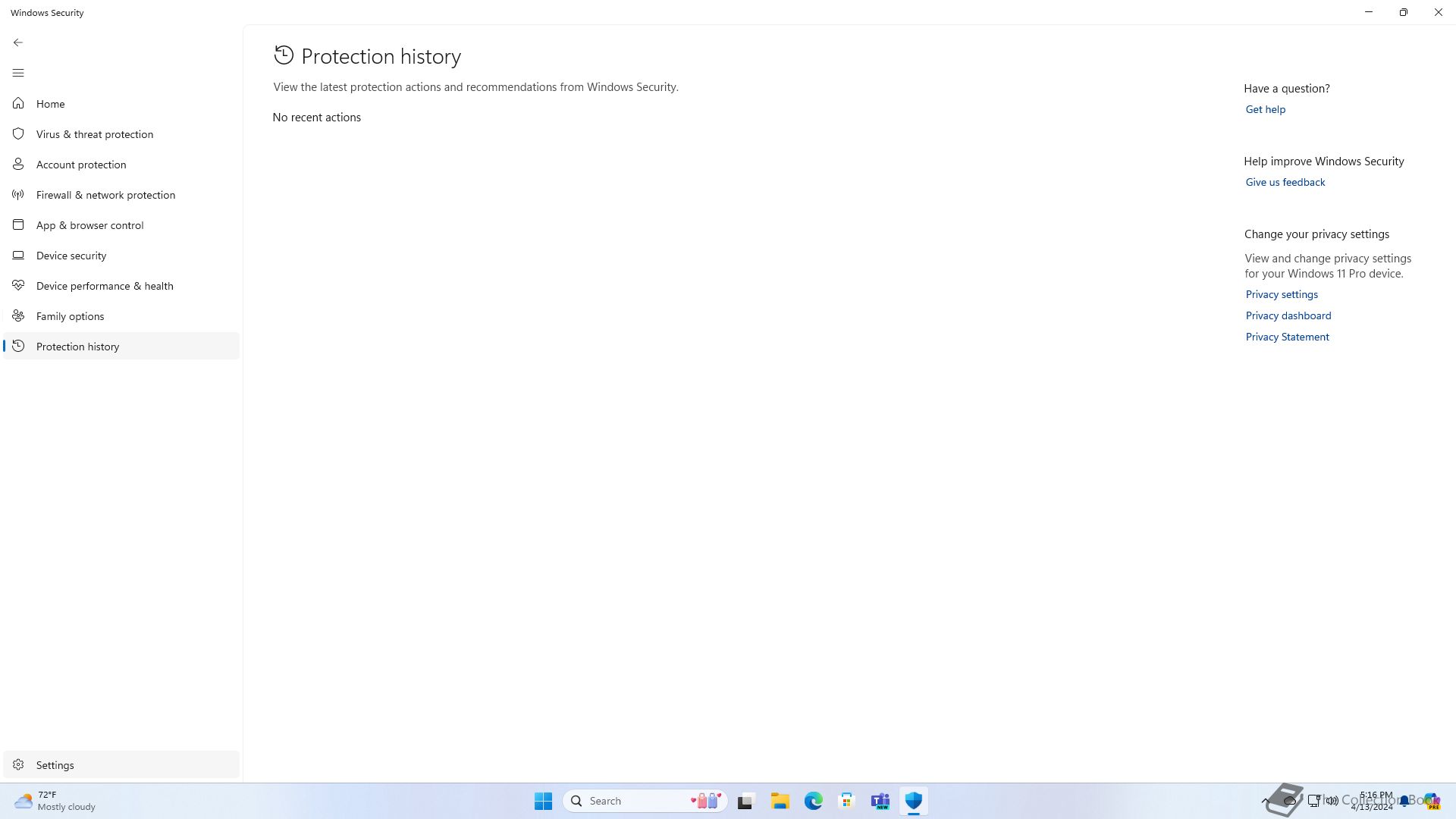Restore down the Windows Security window
The image size is (1456, 819).
point(1404,12)
